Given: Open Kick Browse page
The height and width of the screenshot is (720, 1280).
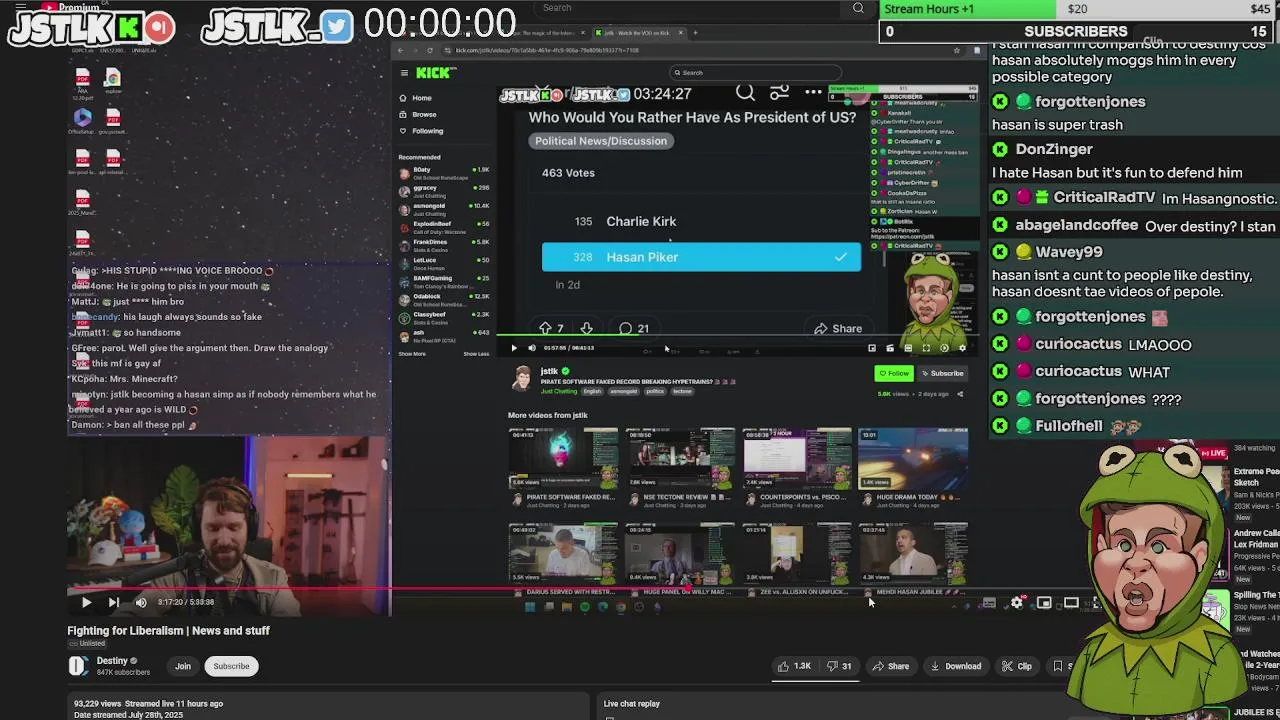Looking at the screenshot, I should pyautogui.click(x=417, y=114).
